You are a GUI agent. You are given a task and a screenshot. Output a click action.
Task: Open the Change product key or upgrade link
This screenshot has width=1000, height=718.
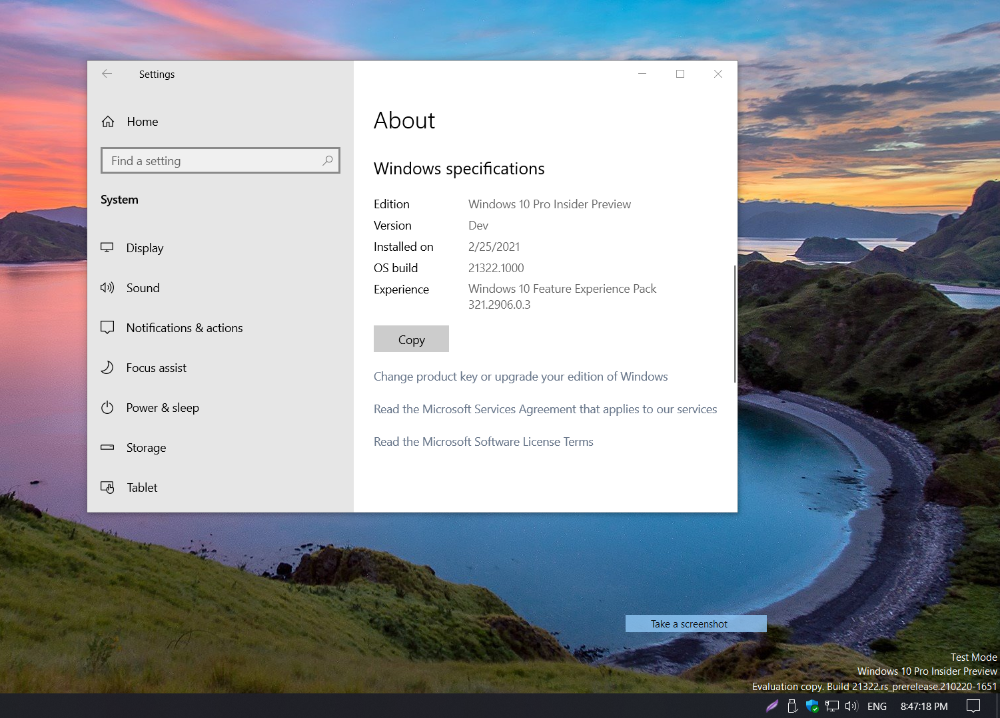(520, 377)
